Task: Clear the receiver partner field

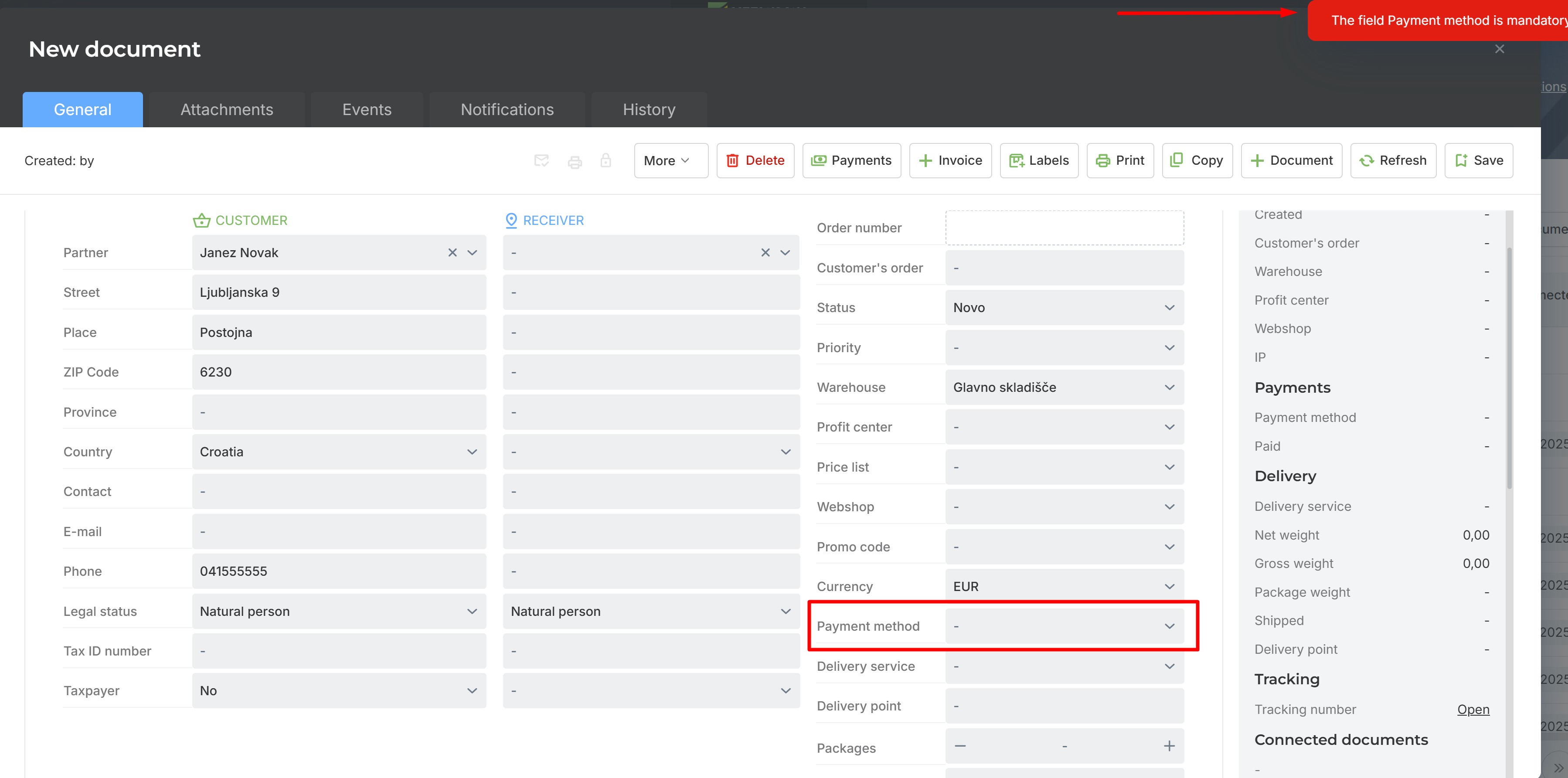Action: pos(765,253)
